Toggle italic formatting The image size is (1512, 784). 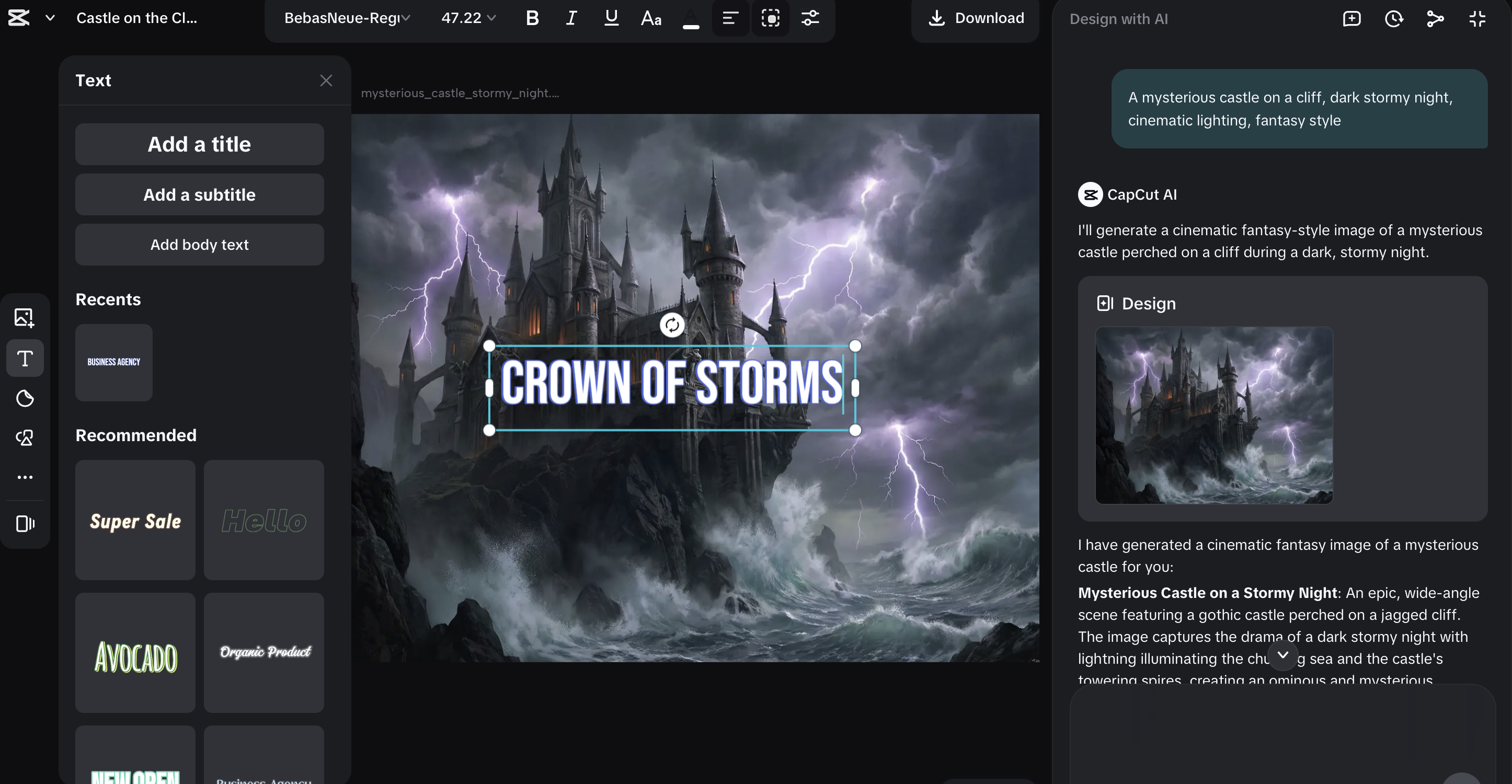coord(571,18)
